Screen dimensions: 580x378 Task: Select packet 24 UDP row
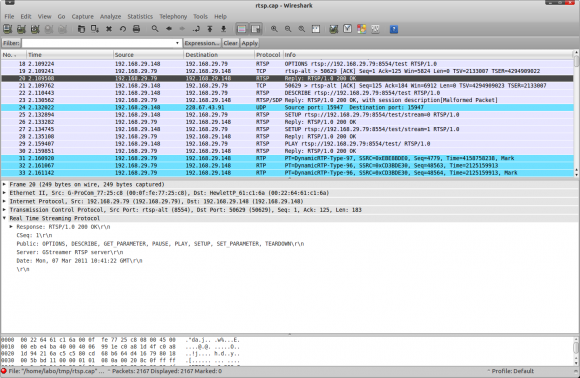tap(287, 107)
